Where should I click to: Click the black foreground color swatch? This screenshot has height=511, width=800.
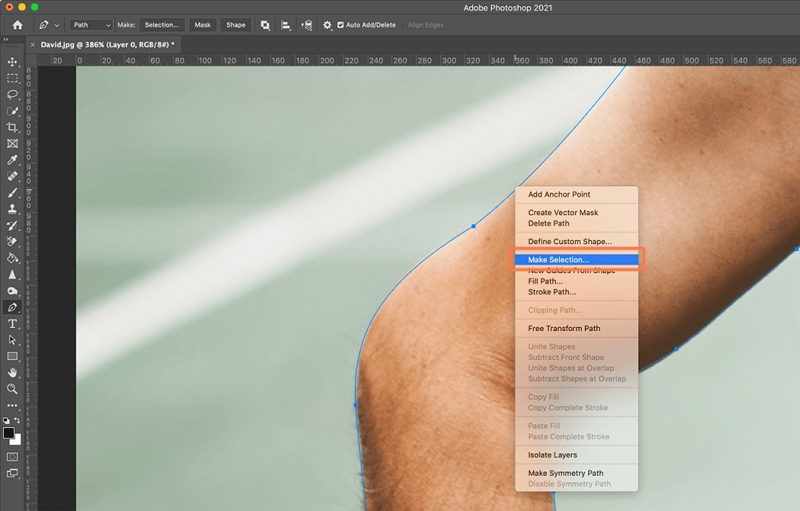pos(9,433)
